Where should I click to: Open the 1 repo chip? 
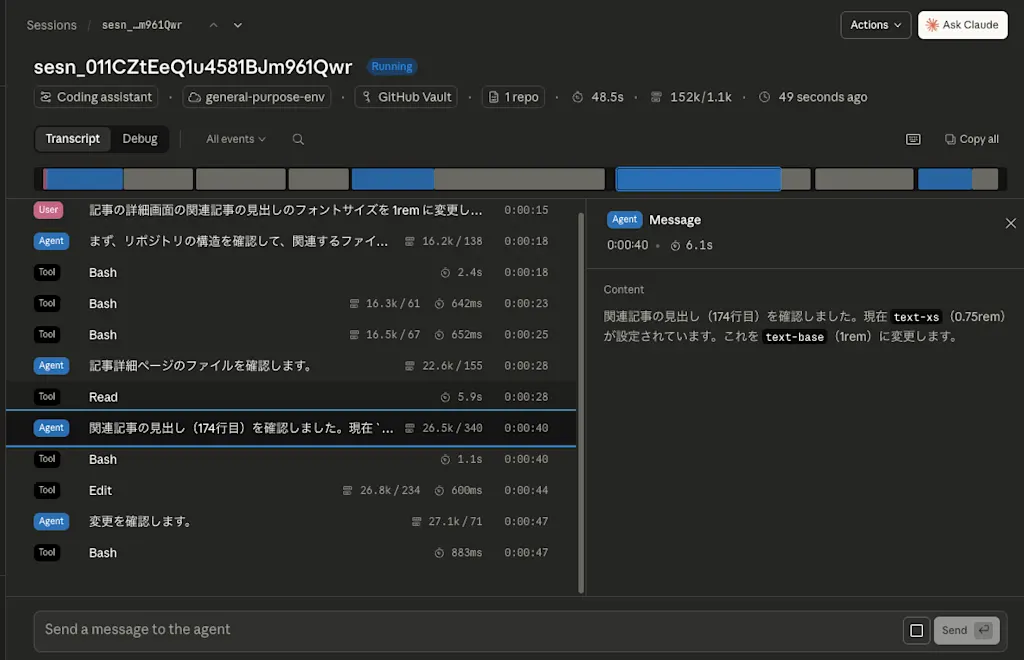tap(513, 97)
